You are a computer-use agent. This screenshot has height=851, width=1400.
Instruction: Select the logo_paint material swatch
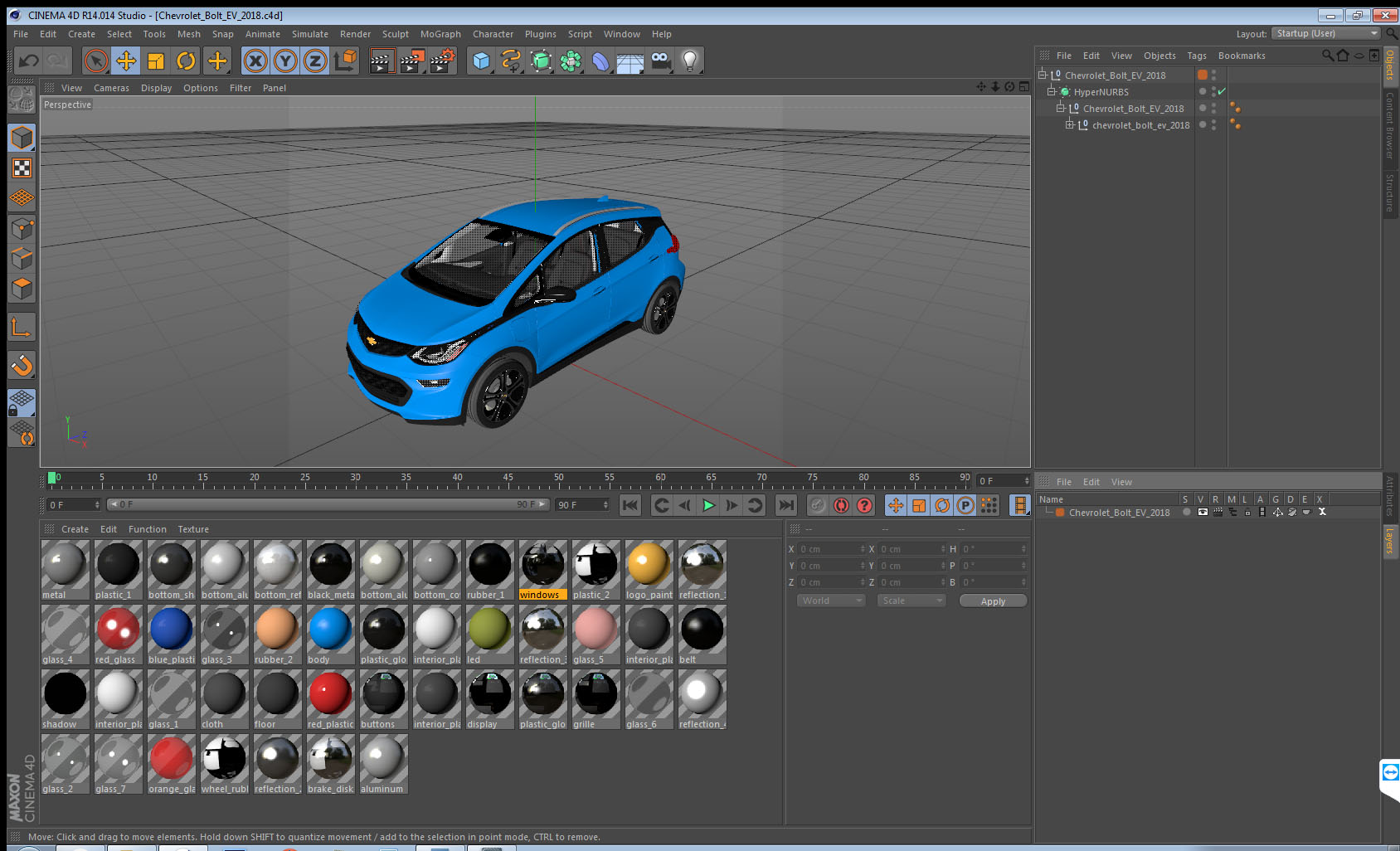tap(649, 570)
